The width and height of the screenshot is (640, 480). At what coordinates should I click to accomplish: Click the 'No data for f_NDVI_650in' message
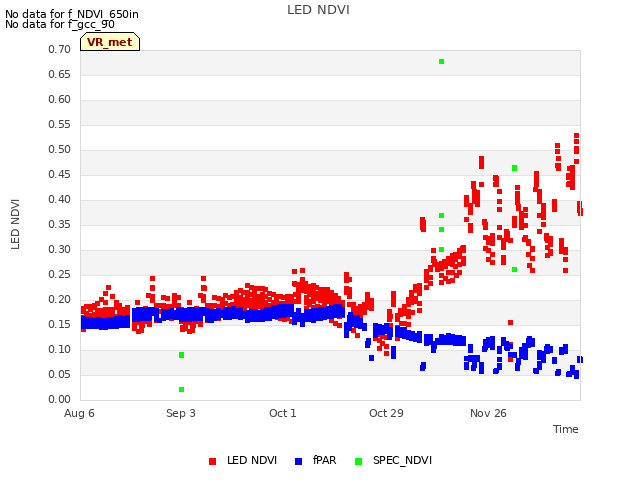[x=72, y=14]
